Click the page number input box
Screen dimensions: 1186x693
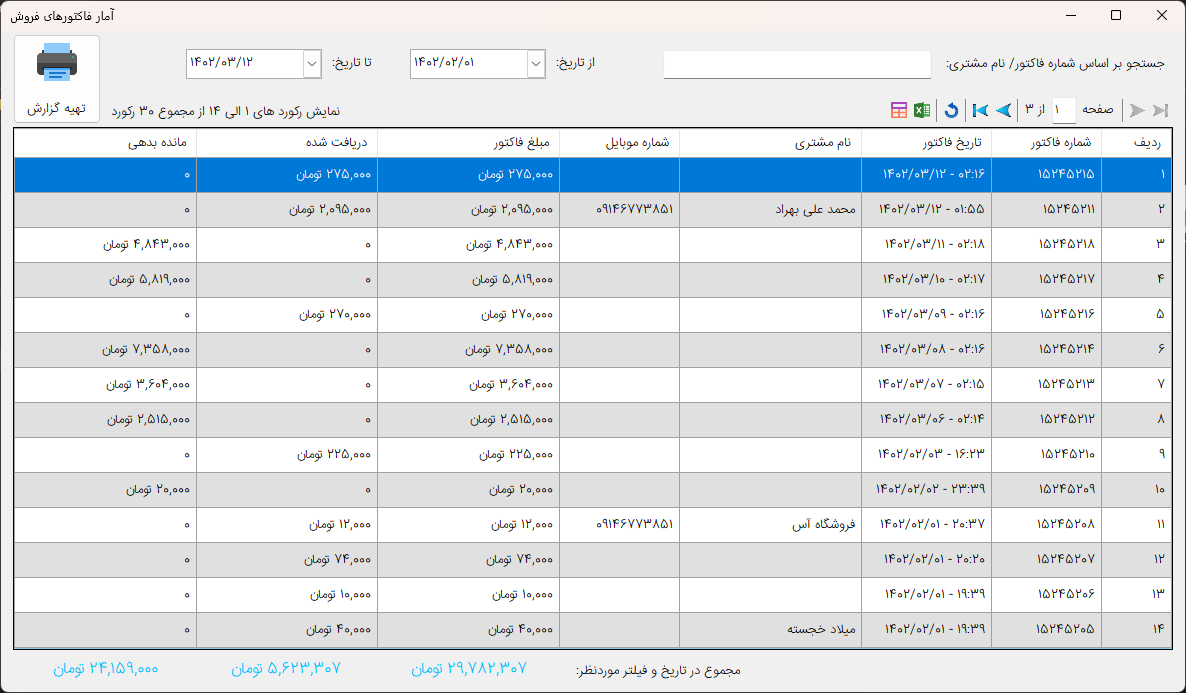click(1063, 110)
